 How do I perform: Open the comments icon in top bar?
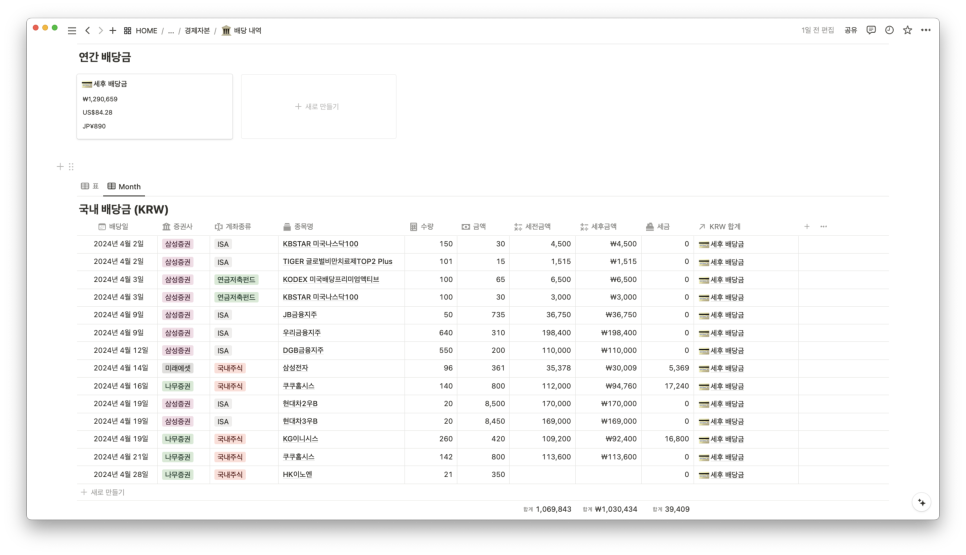click(871, 30)
